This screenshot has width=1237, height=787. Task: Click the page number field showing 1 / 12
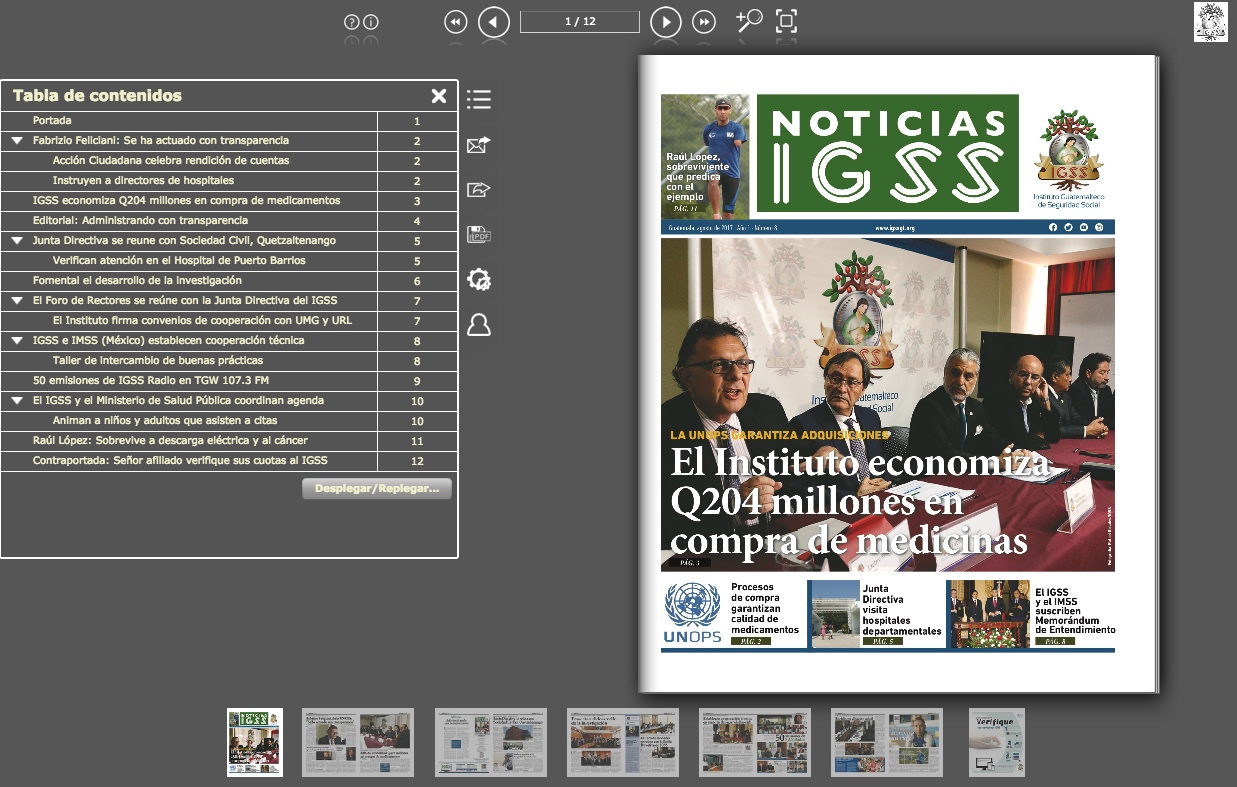(580, 22)
